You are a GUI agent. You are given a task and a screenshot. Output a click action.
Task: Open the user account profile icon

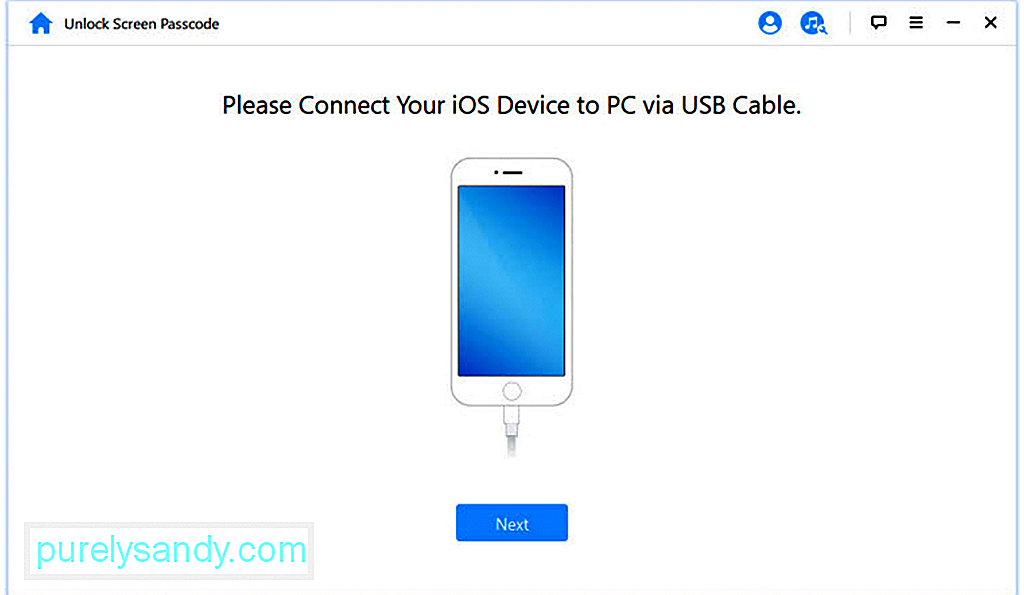(770, 23)
